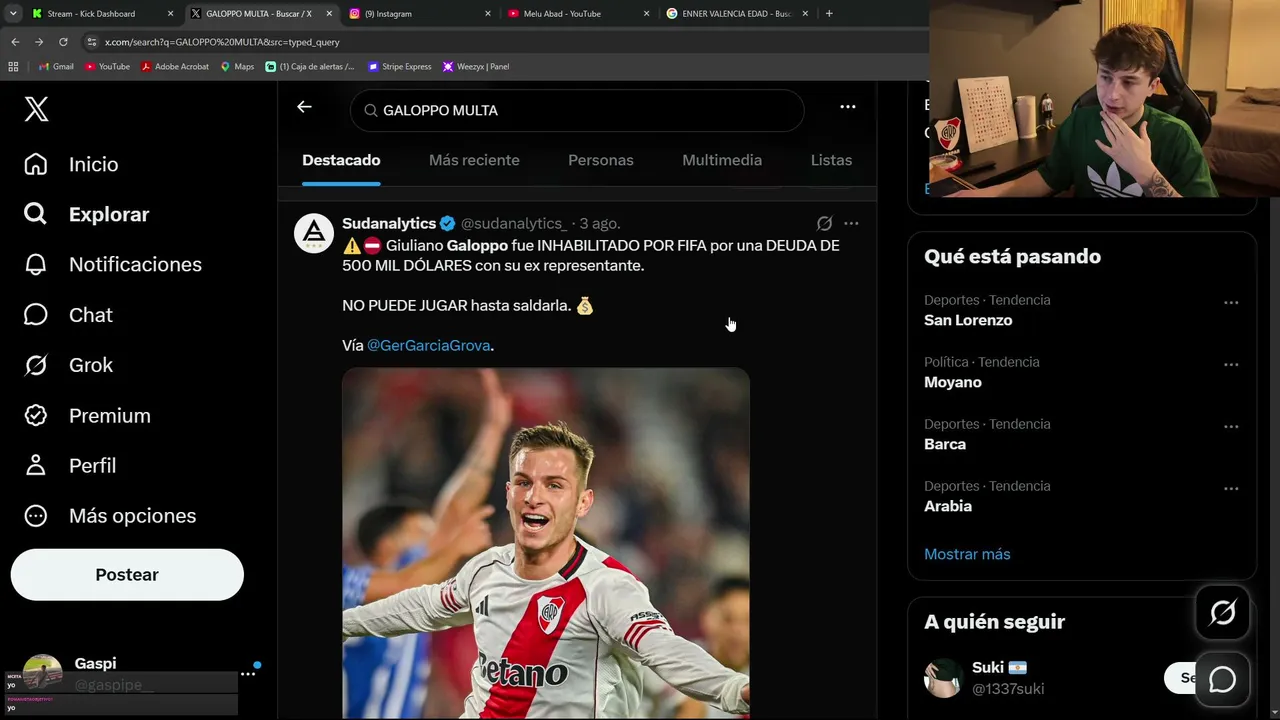The image size is (1280, 720).
Task: Click the @sudanalytics_ handle
Action: [514, 223]
